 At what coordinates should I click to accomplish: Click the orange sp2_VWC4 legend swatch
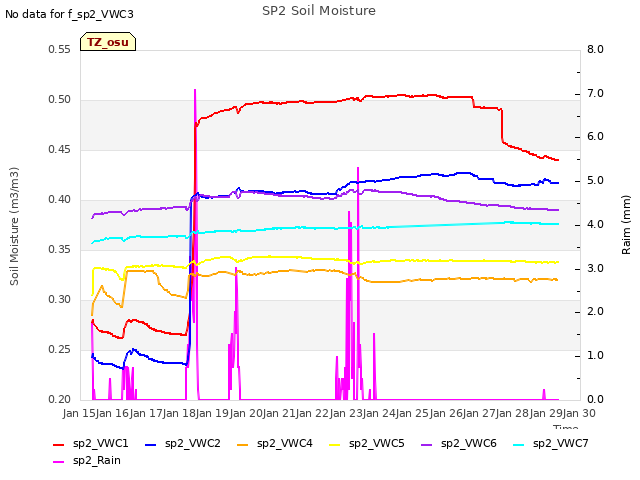pyautogui.click(x=242, y=444)
